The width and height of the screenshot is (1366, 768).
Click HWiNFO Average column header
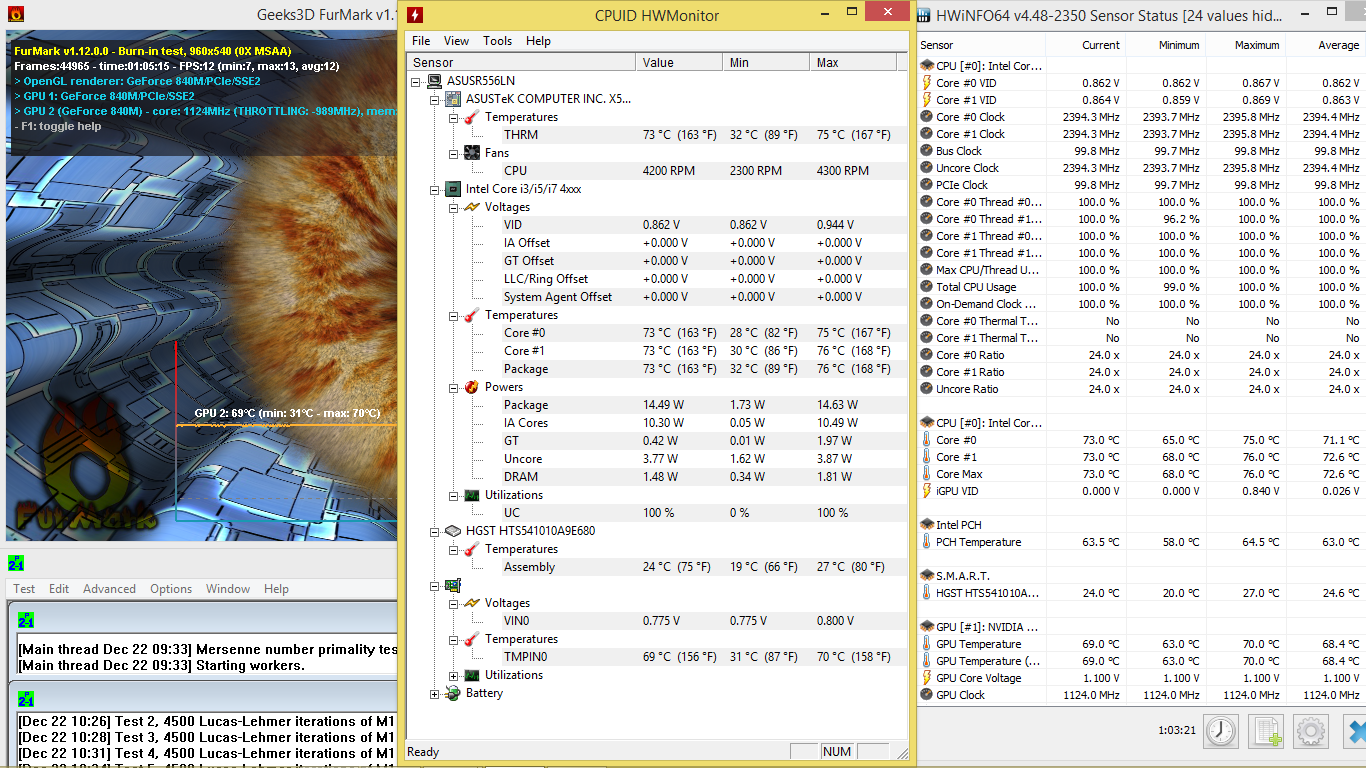click(x=1325, y=45)
